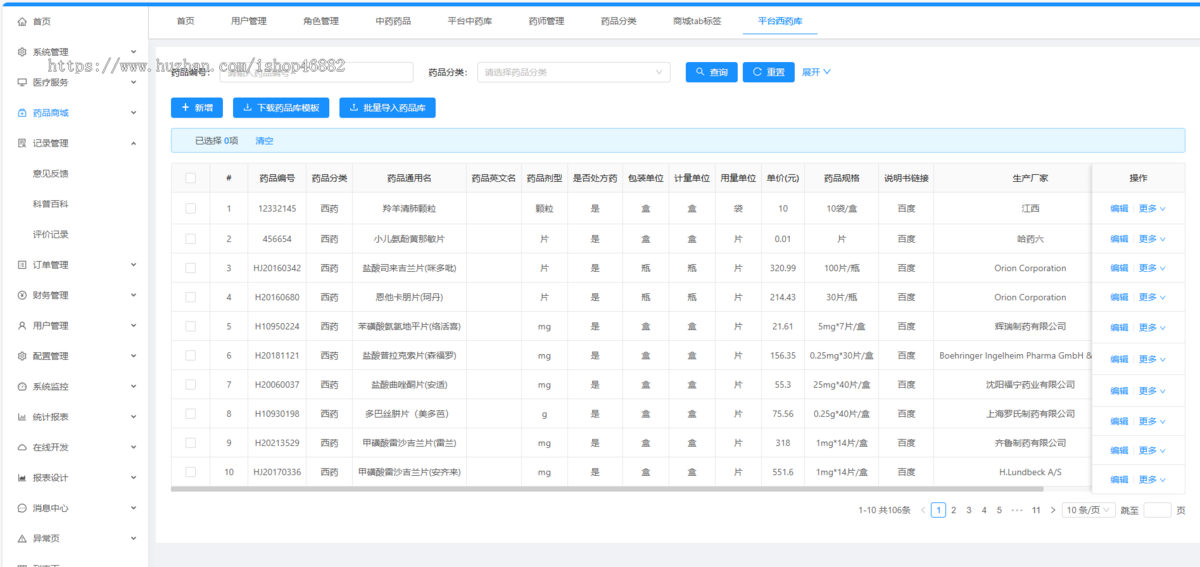Click the 药品编号 search input field

(x=316, y=72)
